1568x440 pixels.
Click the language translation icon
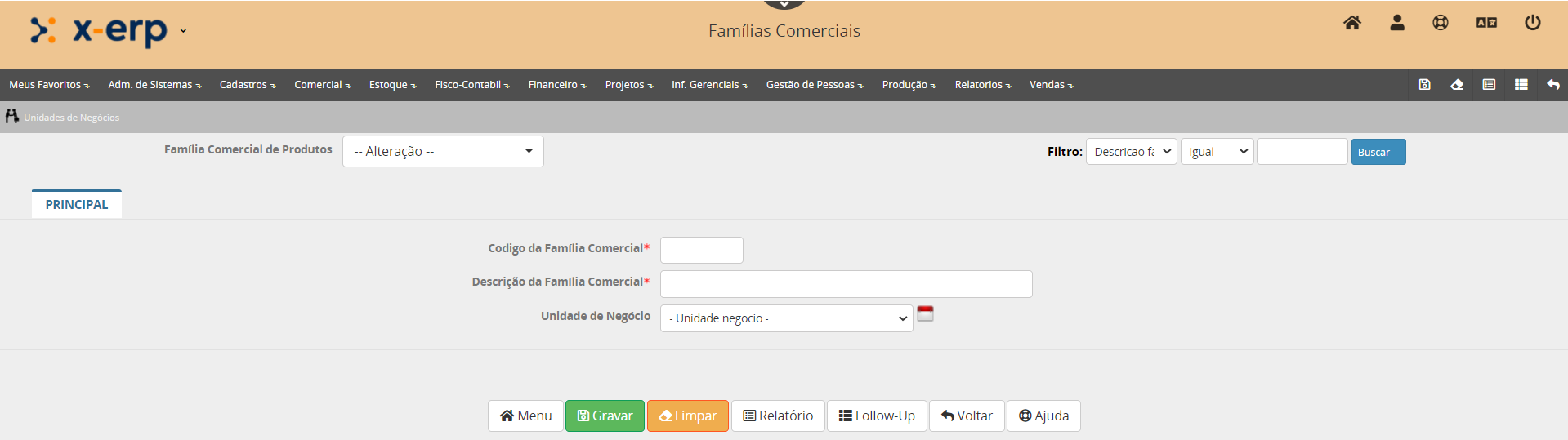pyautogui.click(x=1486, y=23)
